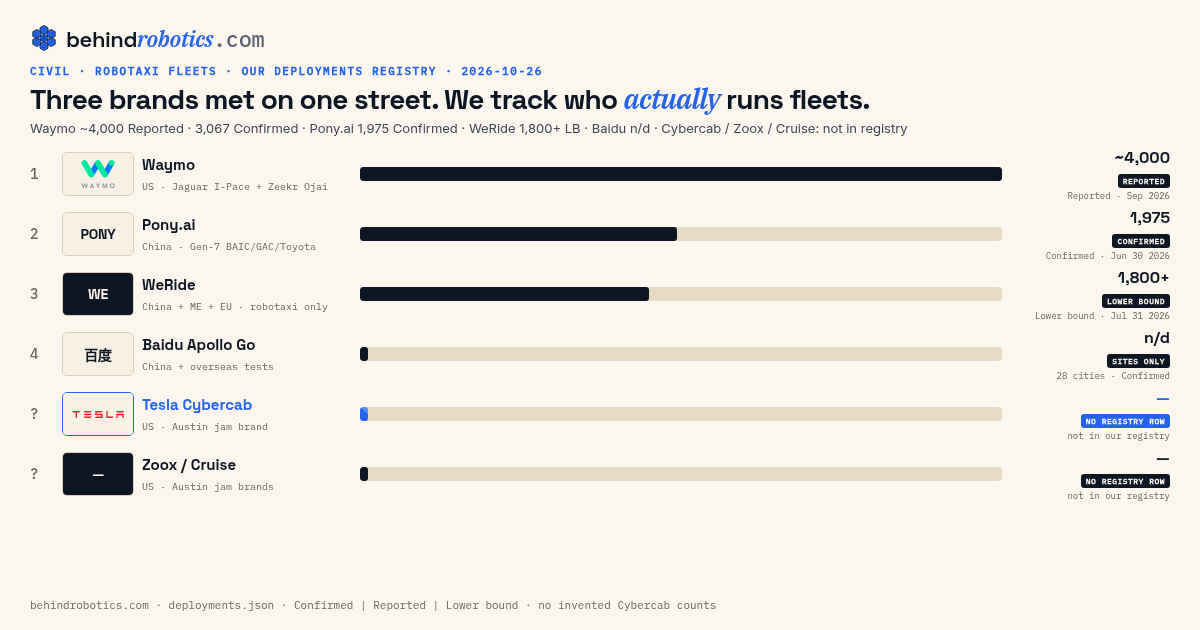Viewport: 1200px width, 630px height.
Task: Select the Waymo company name
Action: click(168, 165)
